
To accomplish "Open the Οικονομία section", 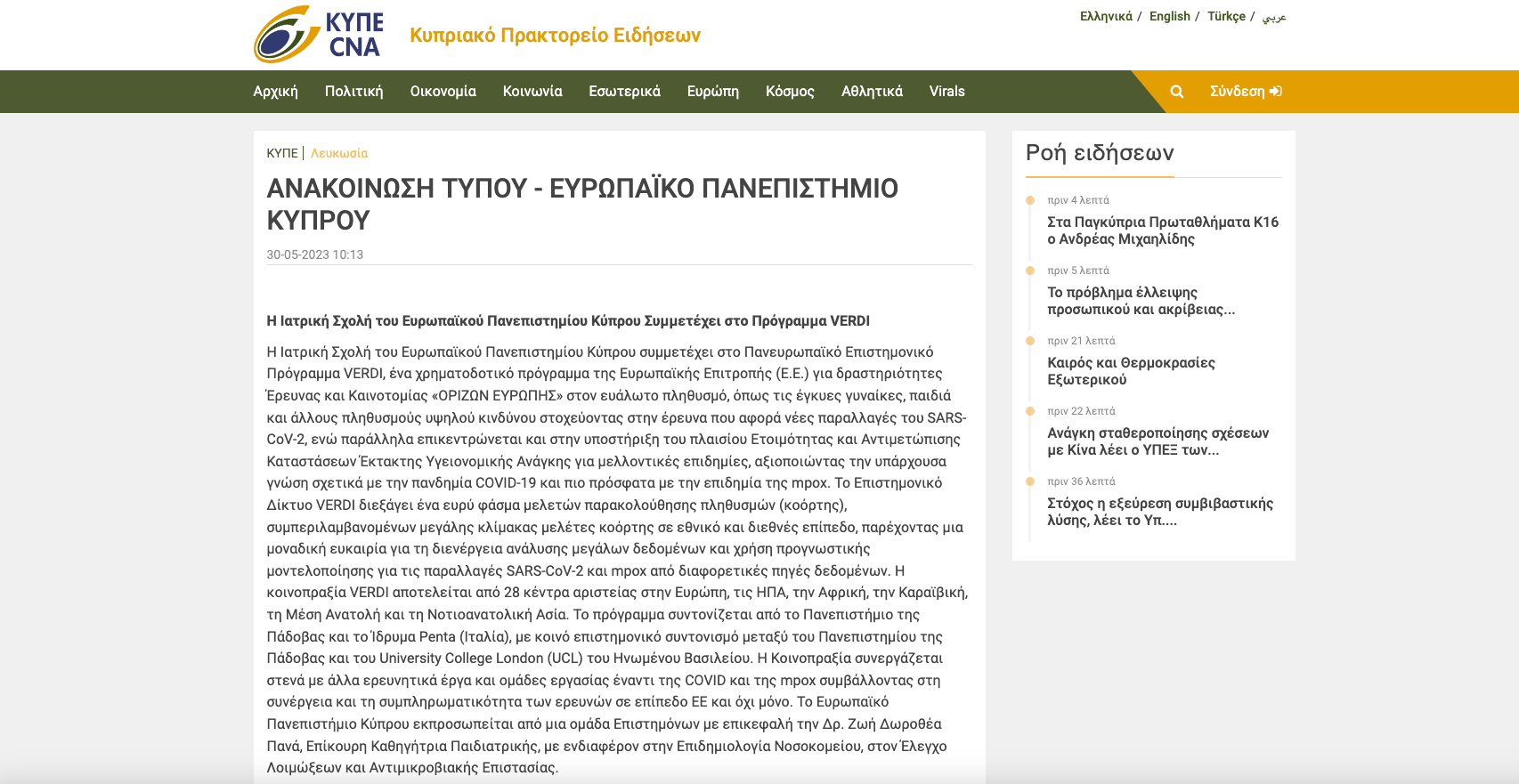I will pyautogui.click(x=443, y=92).
